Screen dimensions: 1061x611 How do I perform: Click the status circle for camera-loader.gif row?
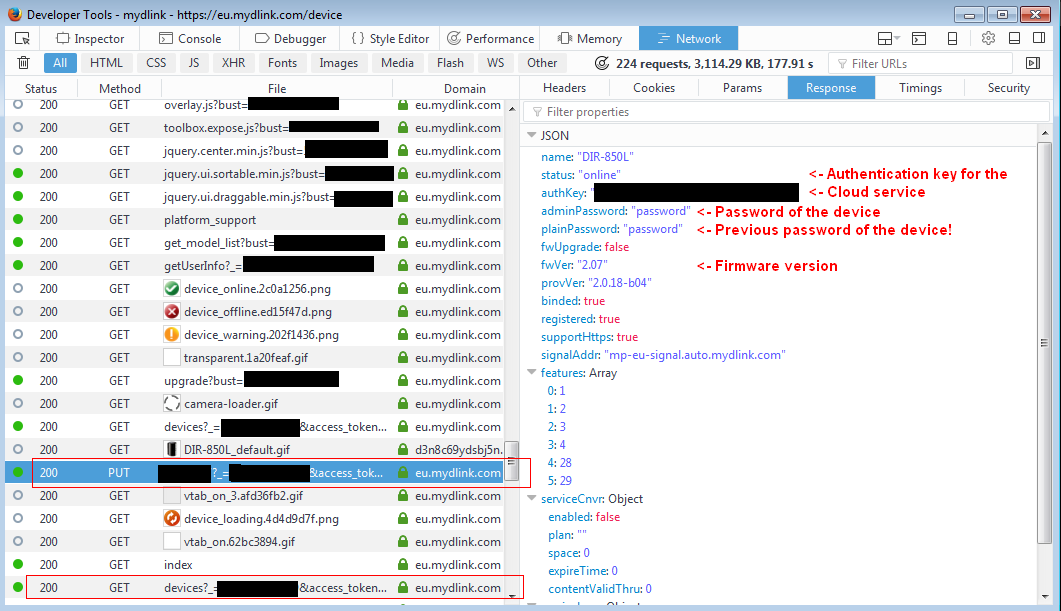pos(18,403)
